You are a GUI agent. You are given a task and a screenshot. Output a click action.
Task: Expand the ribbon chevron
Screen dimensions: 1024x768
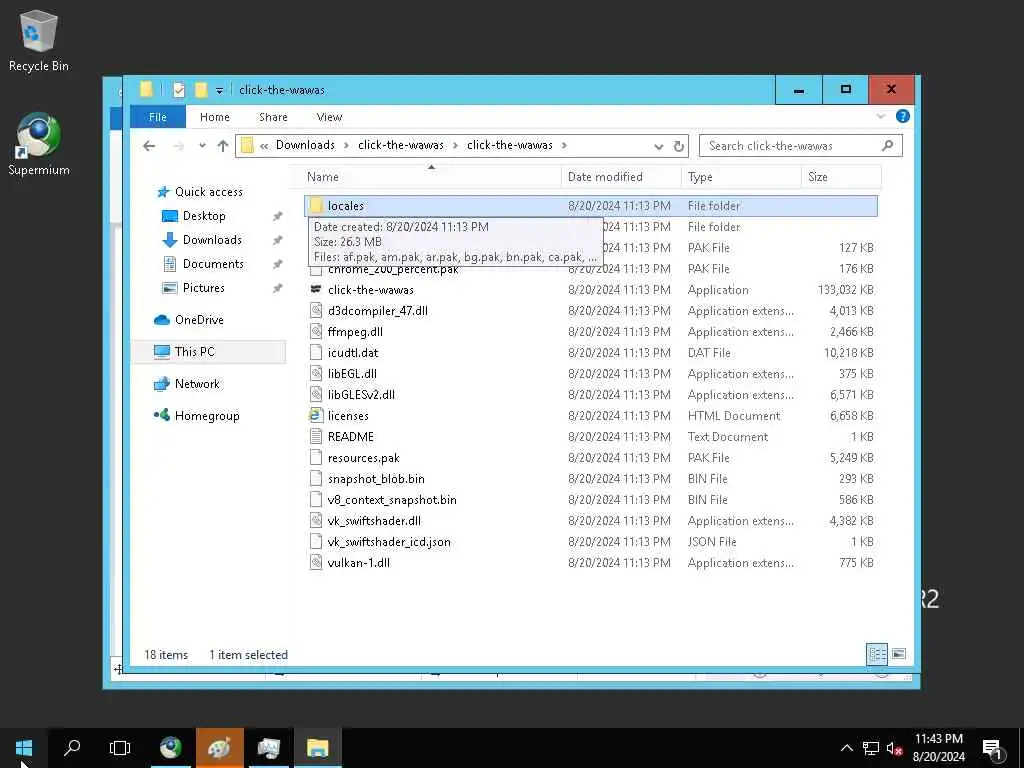point(880,116)
